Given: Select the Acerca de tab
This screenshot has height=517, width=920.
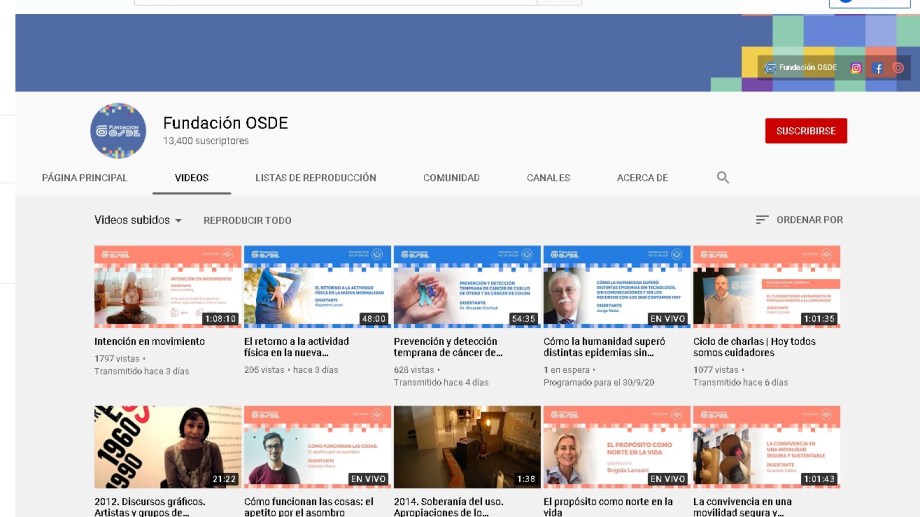Looking at the screenshot, I should click(x=642, y=178).
